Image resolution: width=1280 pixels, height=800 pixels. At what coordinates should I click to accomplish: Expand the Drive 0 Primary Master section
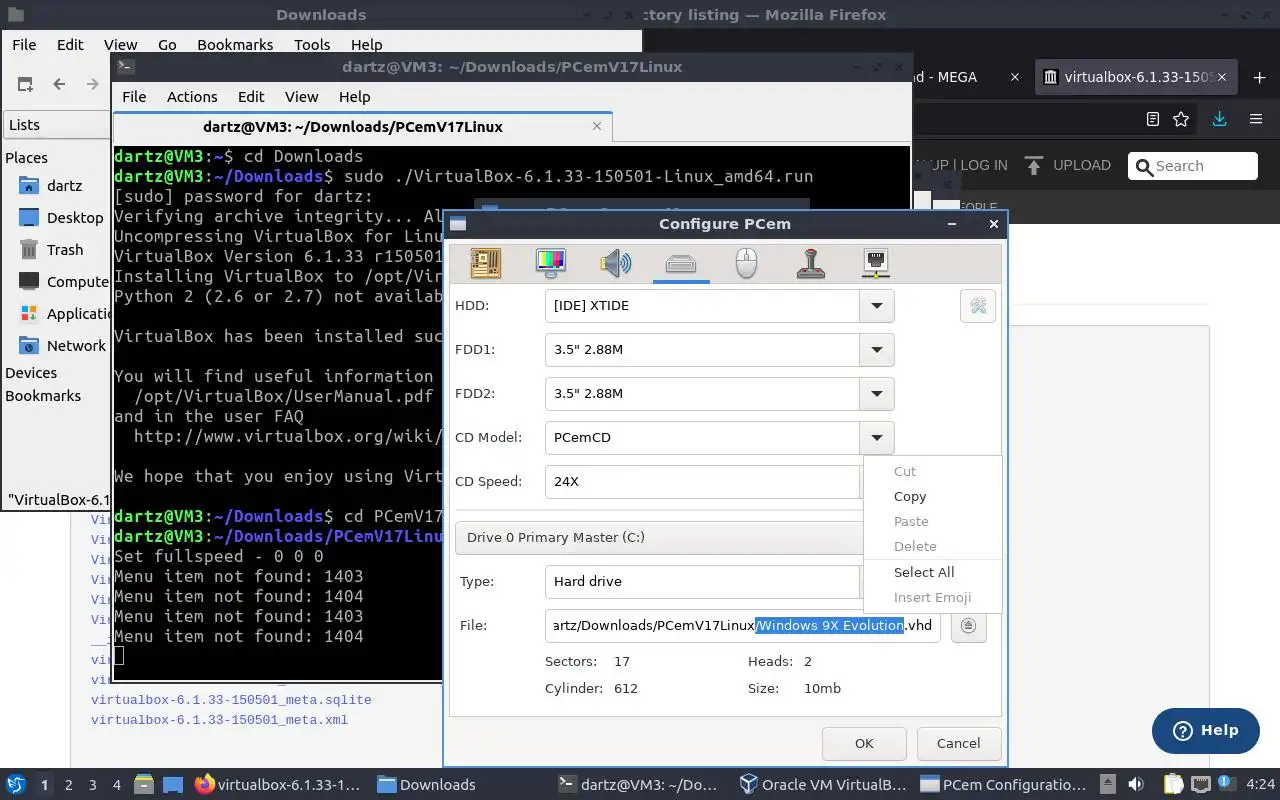[660, 538]
